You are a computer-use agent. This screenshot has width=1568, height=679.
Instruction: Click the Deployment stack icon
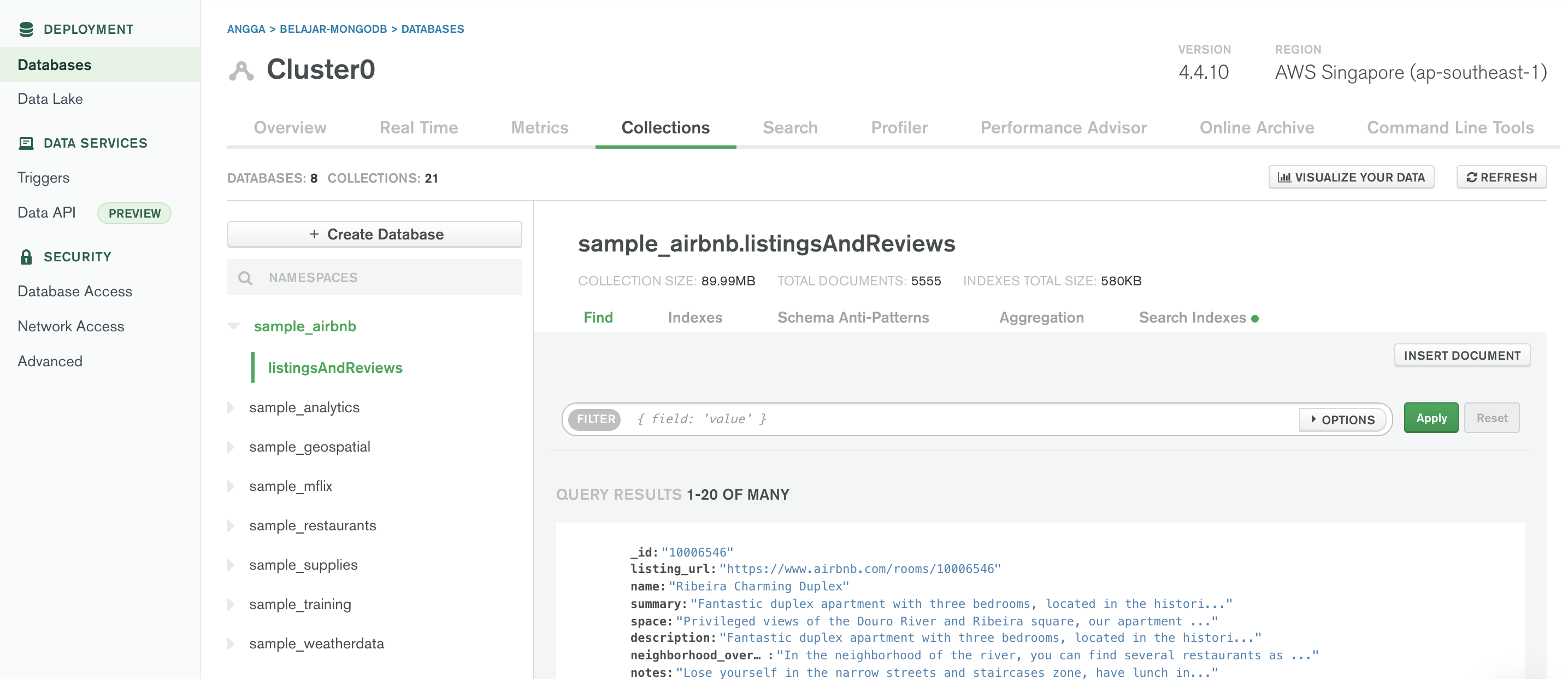point(26,29)
